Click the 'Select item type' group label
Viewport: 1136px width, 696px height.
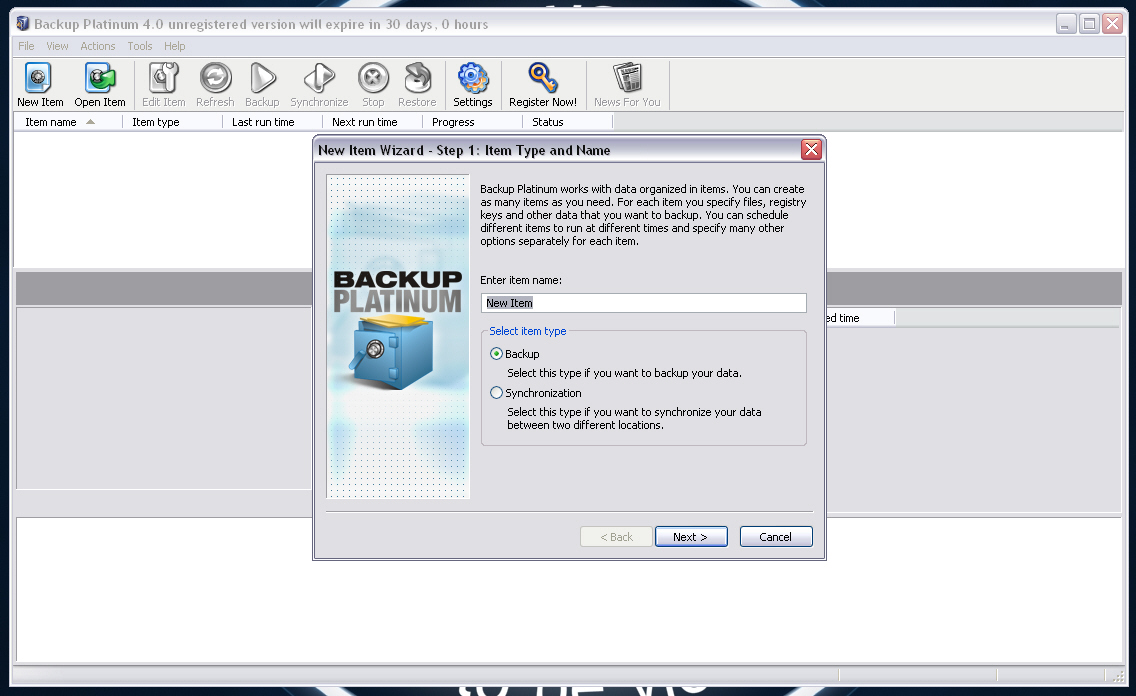(527, 331)
